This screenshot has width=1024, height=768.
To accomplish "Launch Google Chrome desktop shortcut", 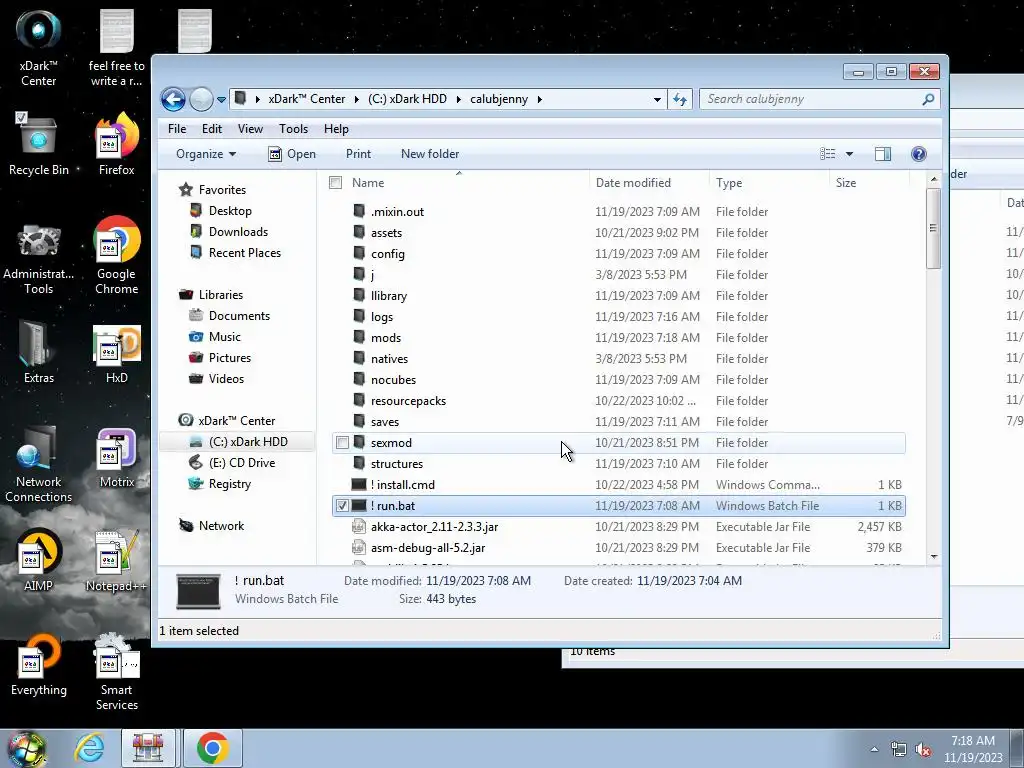I will [116, 256].
